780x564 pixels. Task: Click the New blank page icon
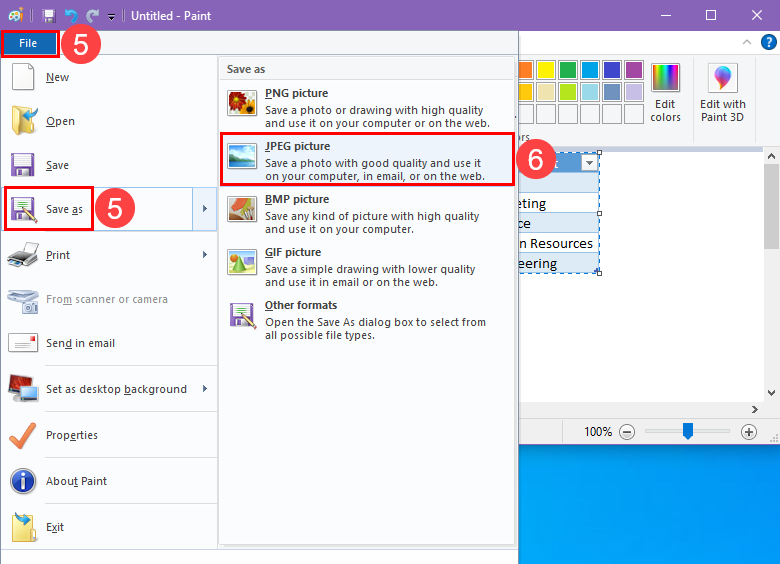click(23, 77)
